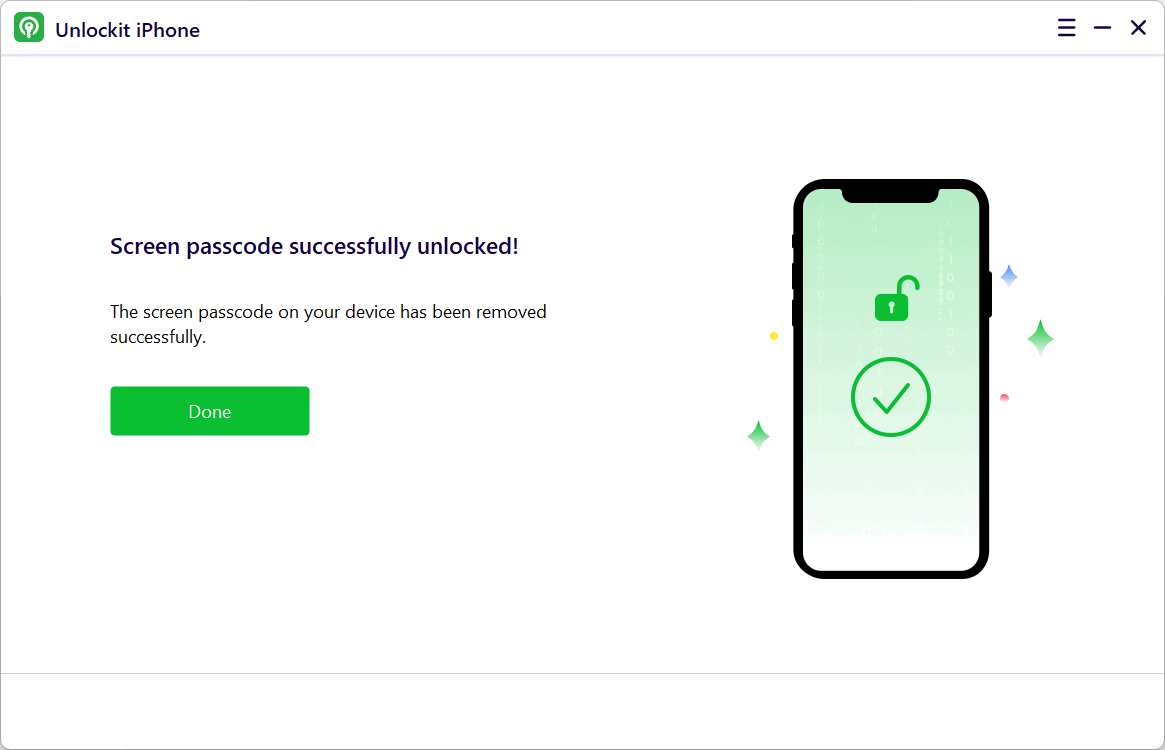The height and width of the screenshot is (750, 1165).
Task: Click the small red dot decoration
Action: pos(1004,398)
